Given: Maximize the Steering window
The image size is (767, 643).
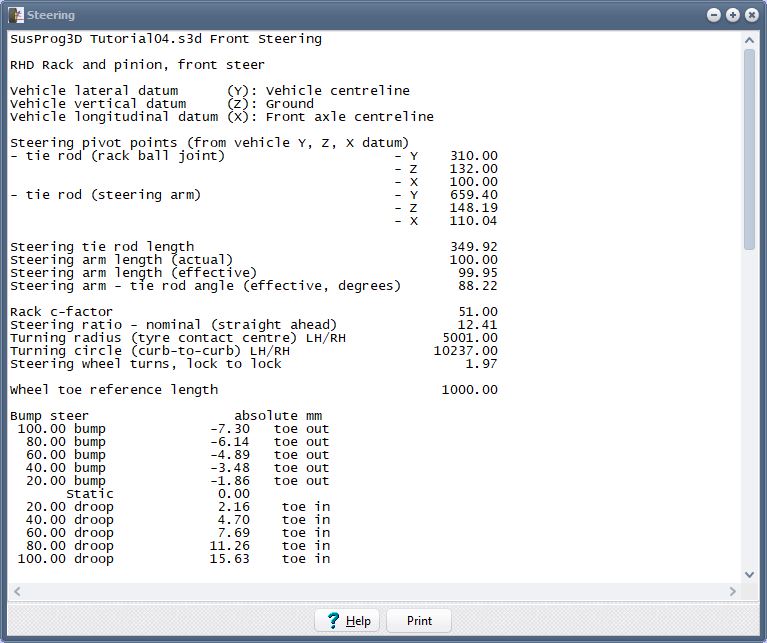Looking at the screenshot, I should click(x=732, y=15).
